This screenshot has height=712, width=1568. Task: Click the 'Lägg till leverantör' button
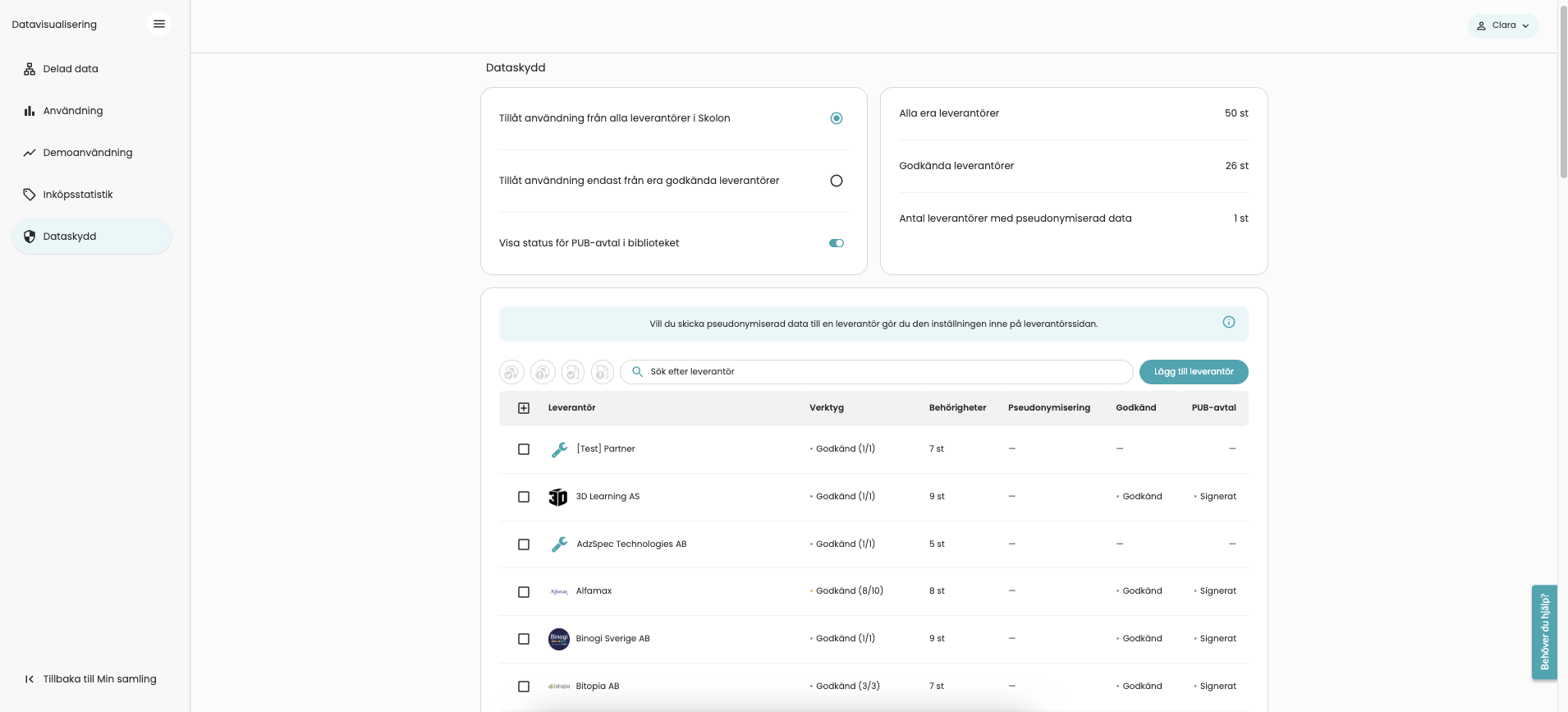tap(1194, 372)
